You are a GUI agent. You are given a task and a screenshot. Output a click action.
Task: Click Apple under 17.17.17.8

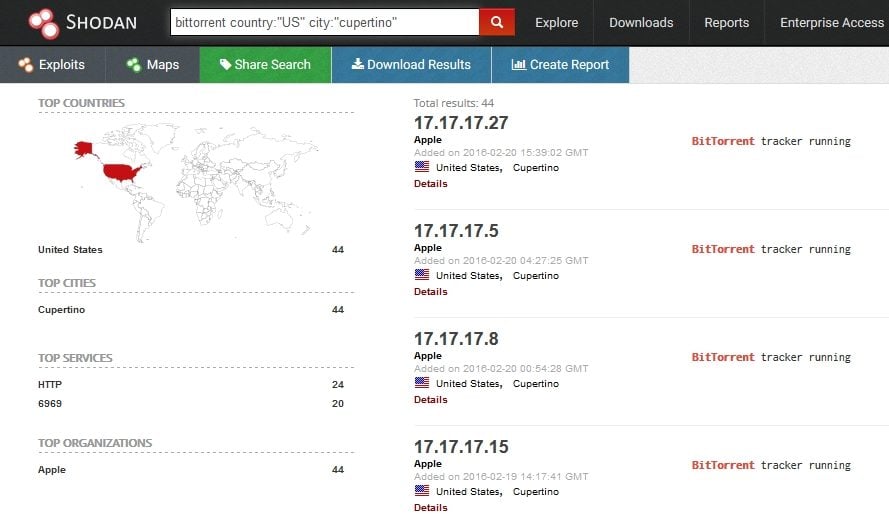(427, 355)
